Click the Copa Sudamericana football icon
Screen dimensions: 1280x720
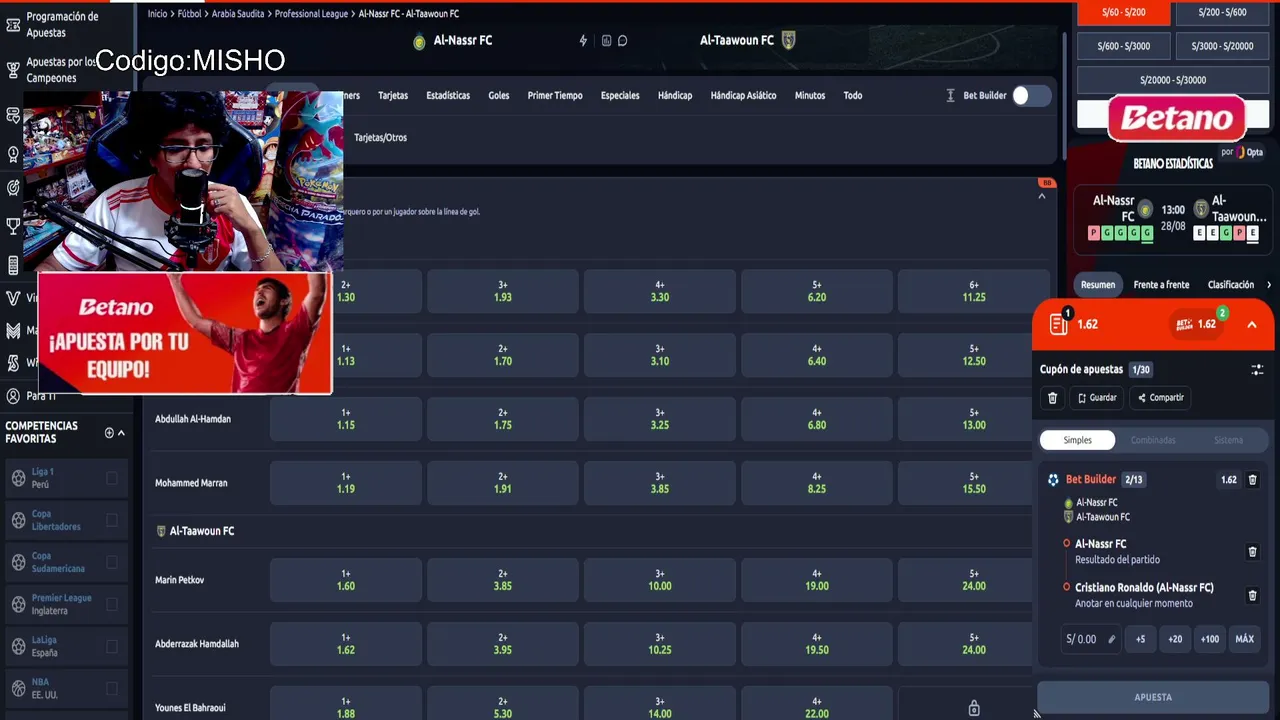(18, 562)
